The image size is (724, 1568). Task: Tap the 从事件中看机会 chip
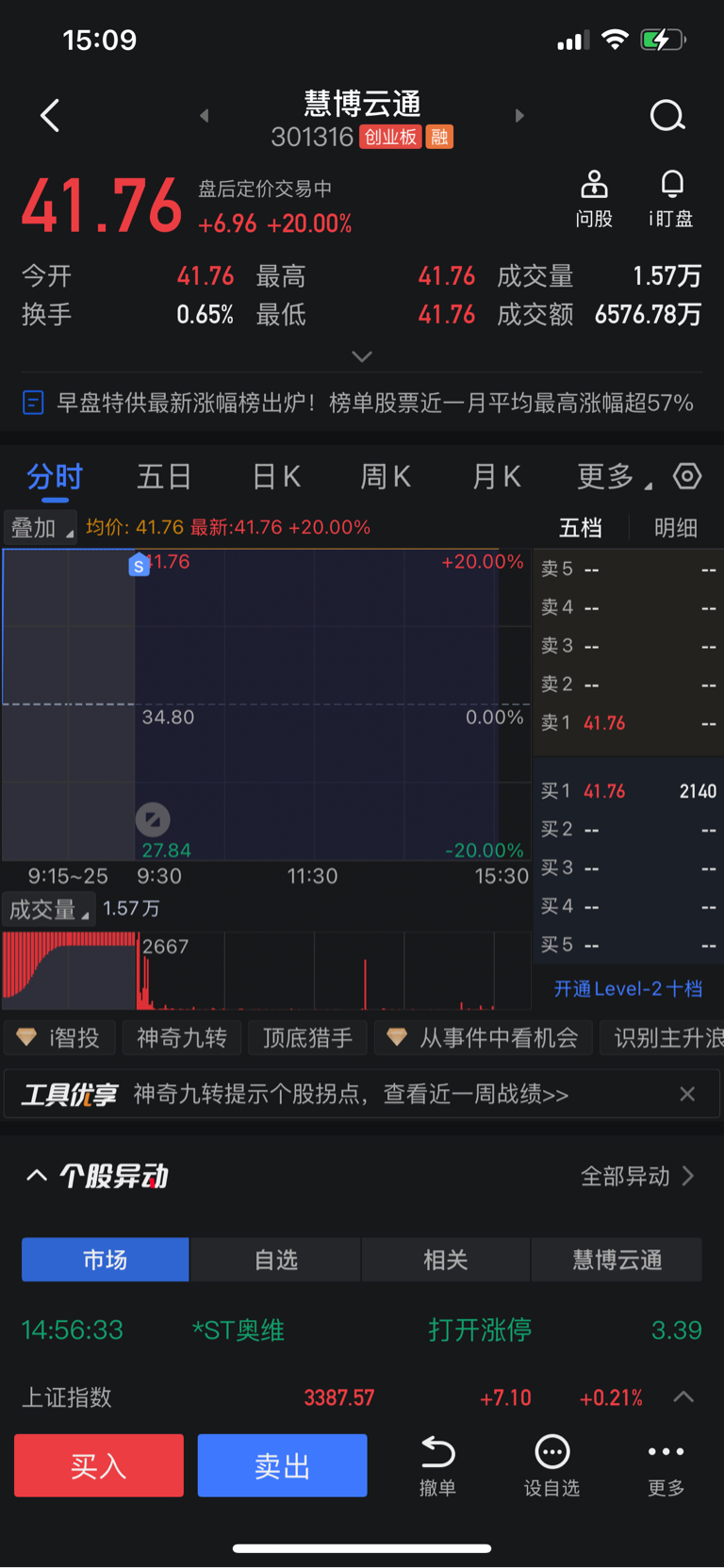(x=484, y=1037)
